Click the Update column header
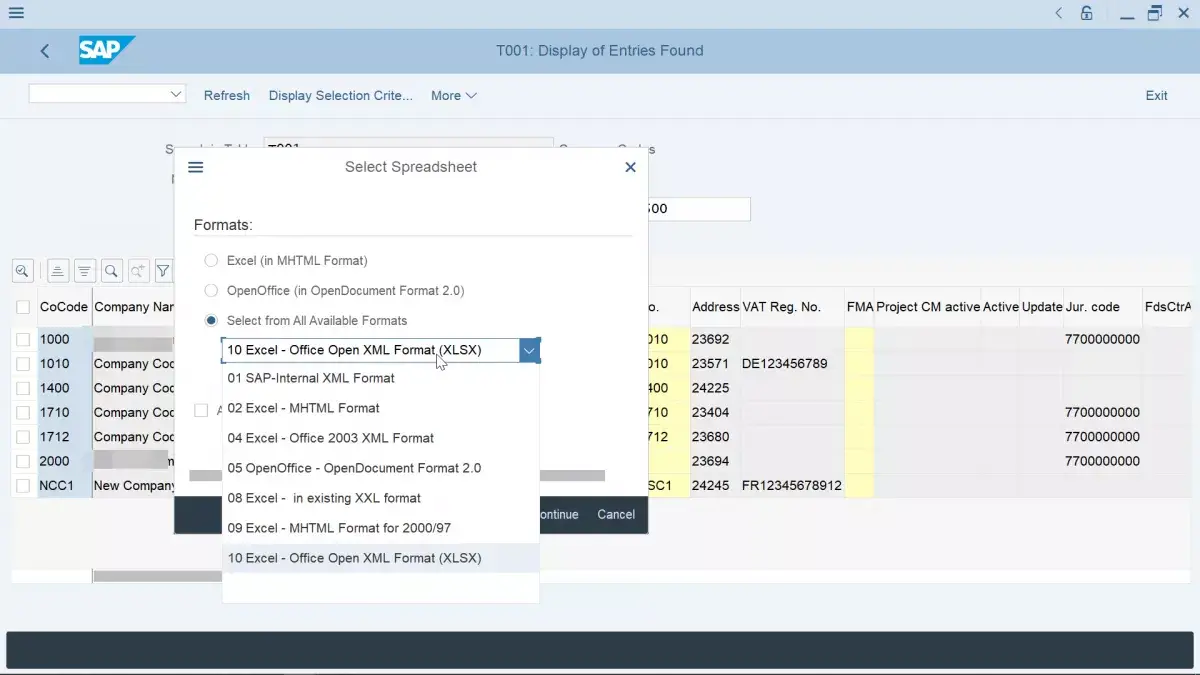Screen dimensions: 1200x675 1042,307
